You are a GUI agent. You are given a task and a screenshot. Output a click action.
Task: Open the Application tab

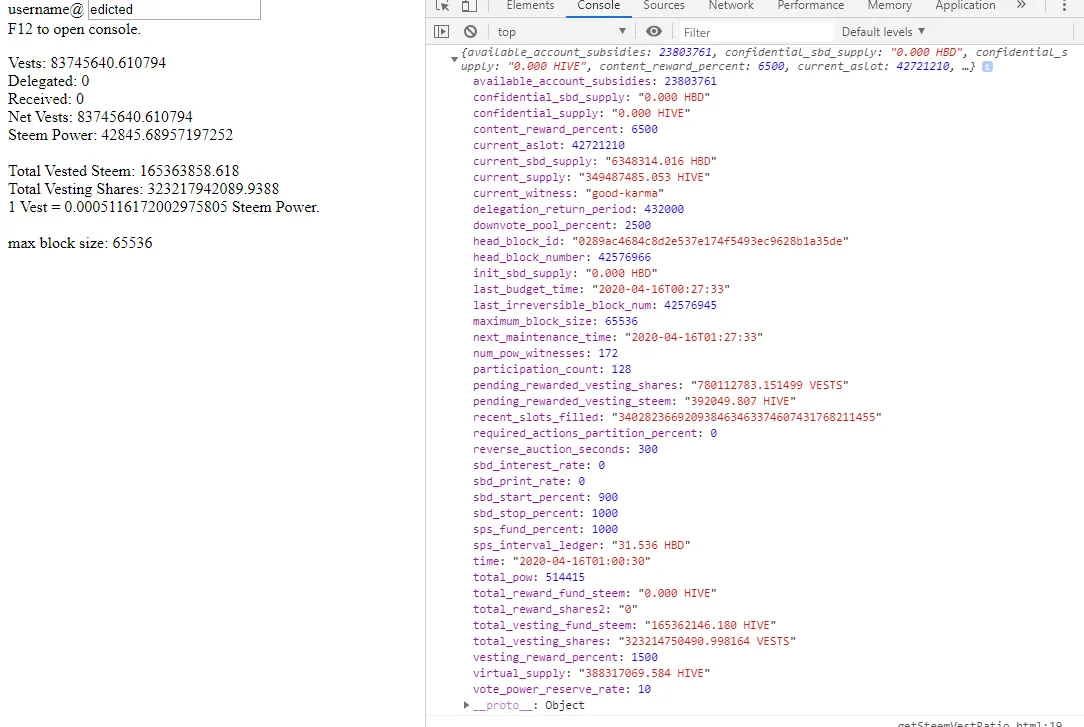pyautogui.click(x=965, y=6)
